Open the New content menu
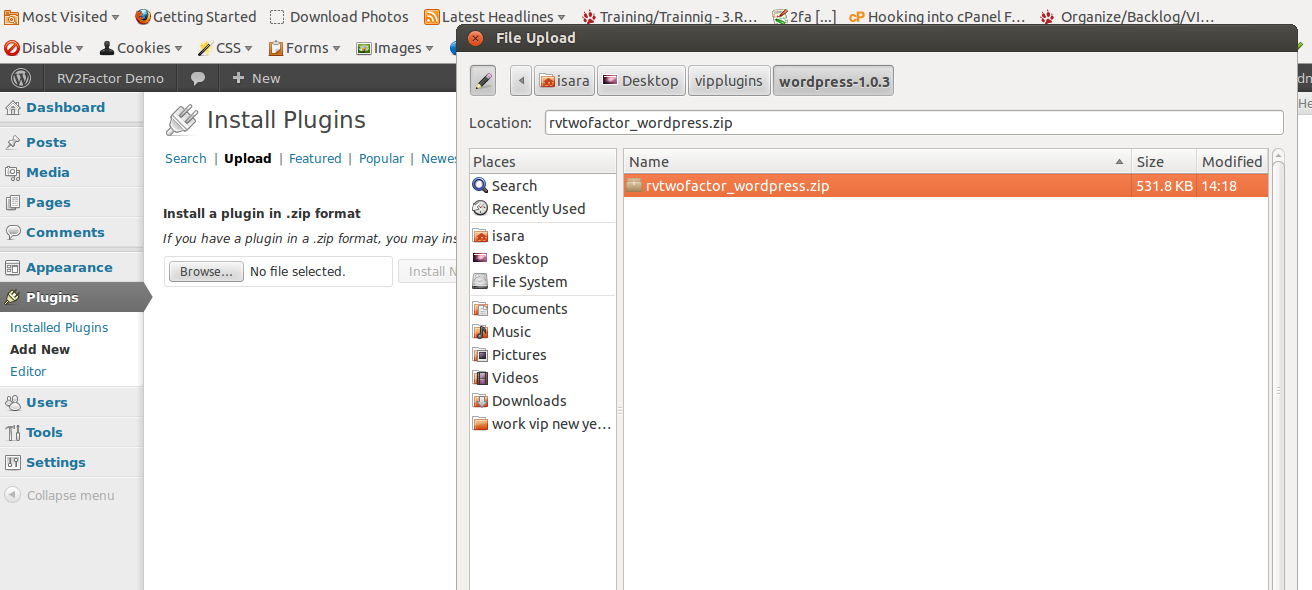The width and height of the screenshot is (1312, 590). pos(256,78)
